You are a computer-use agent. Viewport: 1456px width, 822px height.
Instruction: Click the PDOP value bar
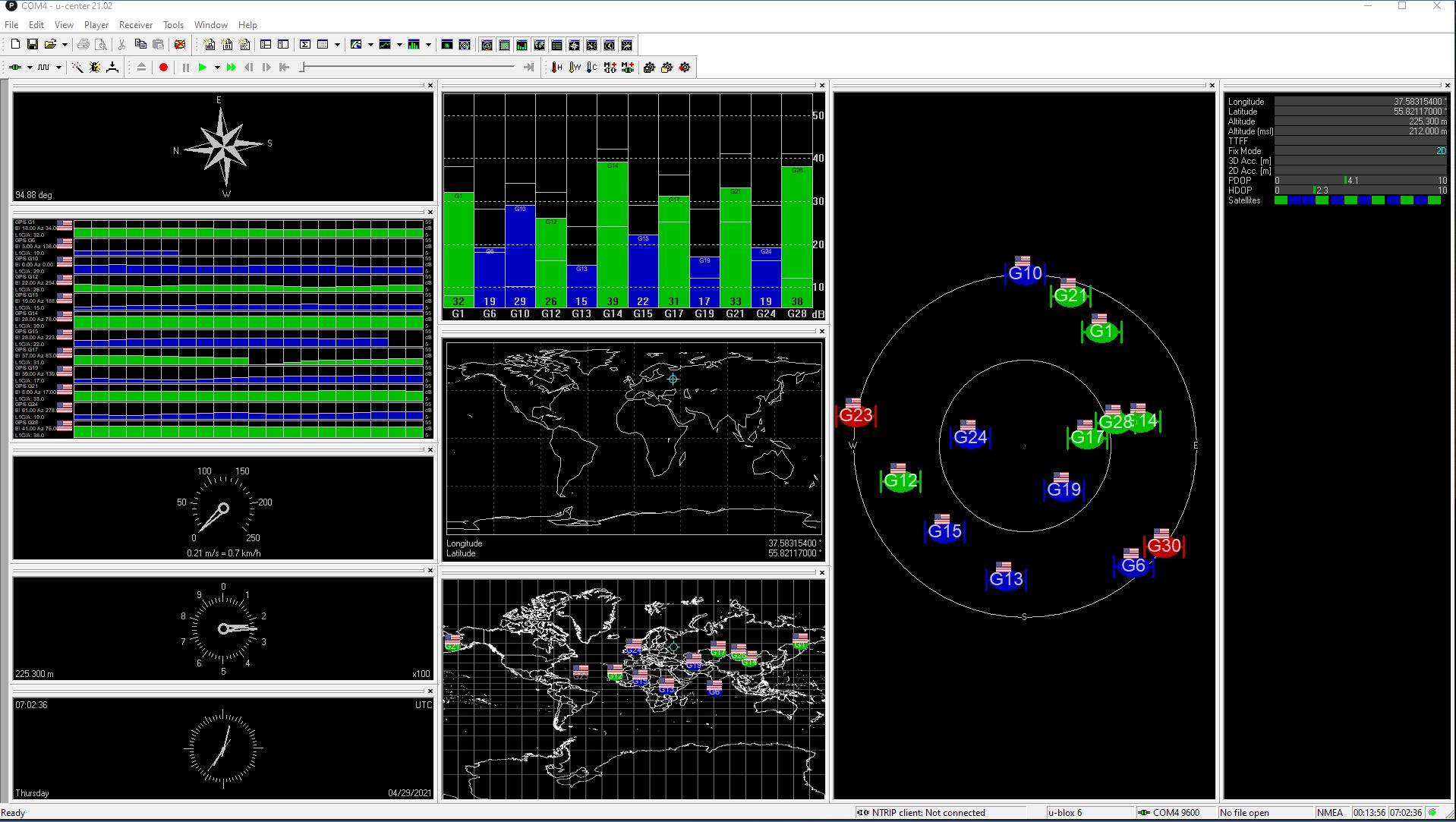[x=1360, y=181]
